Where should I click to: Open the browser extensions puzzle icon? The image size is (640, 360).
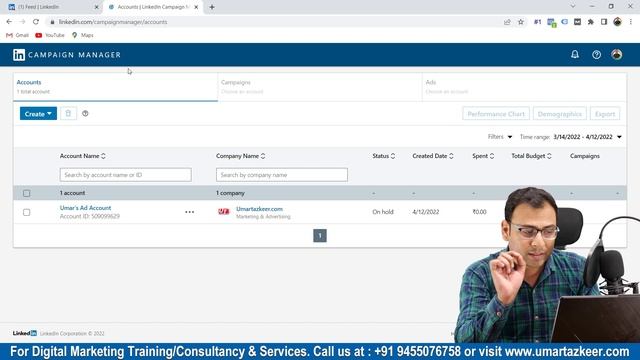tap(591, 22)
